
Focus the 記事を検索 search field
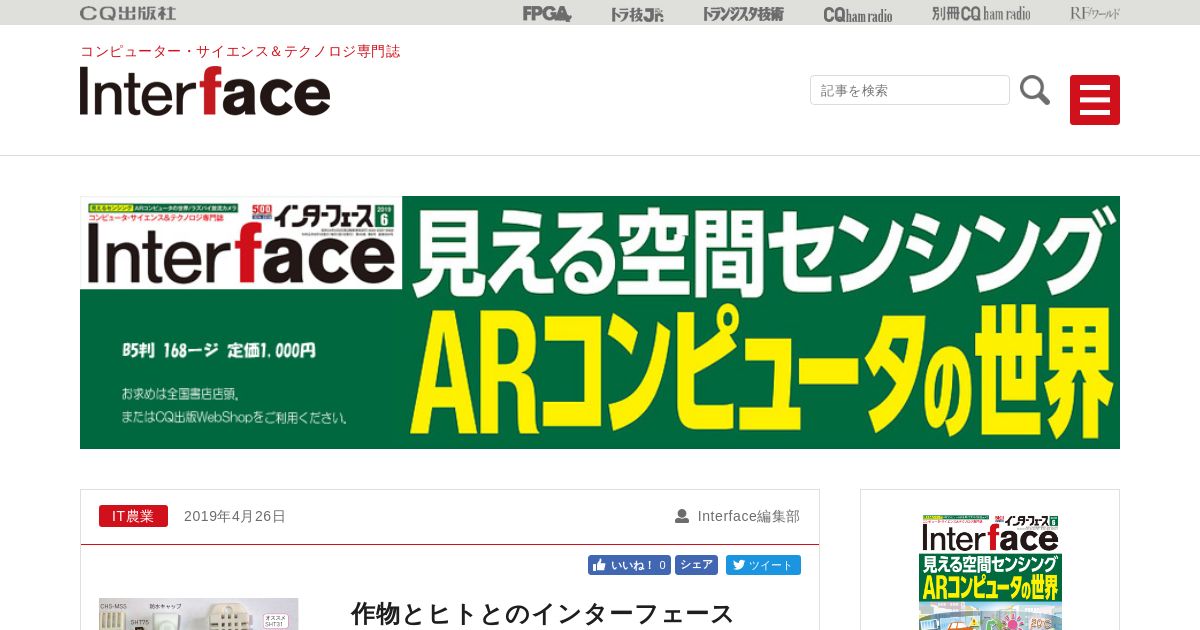click(x=910, y=90)
